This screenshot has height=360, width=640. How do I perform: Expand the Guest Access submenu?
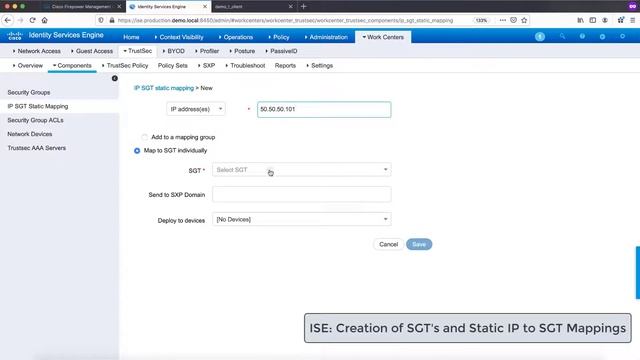[92, 51]
